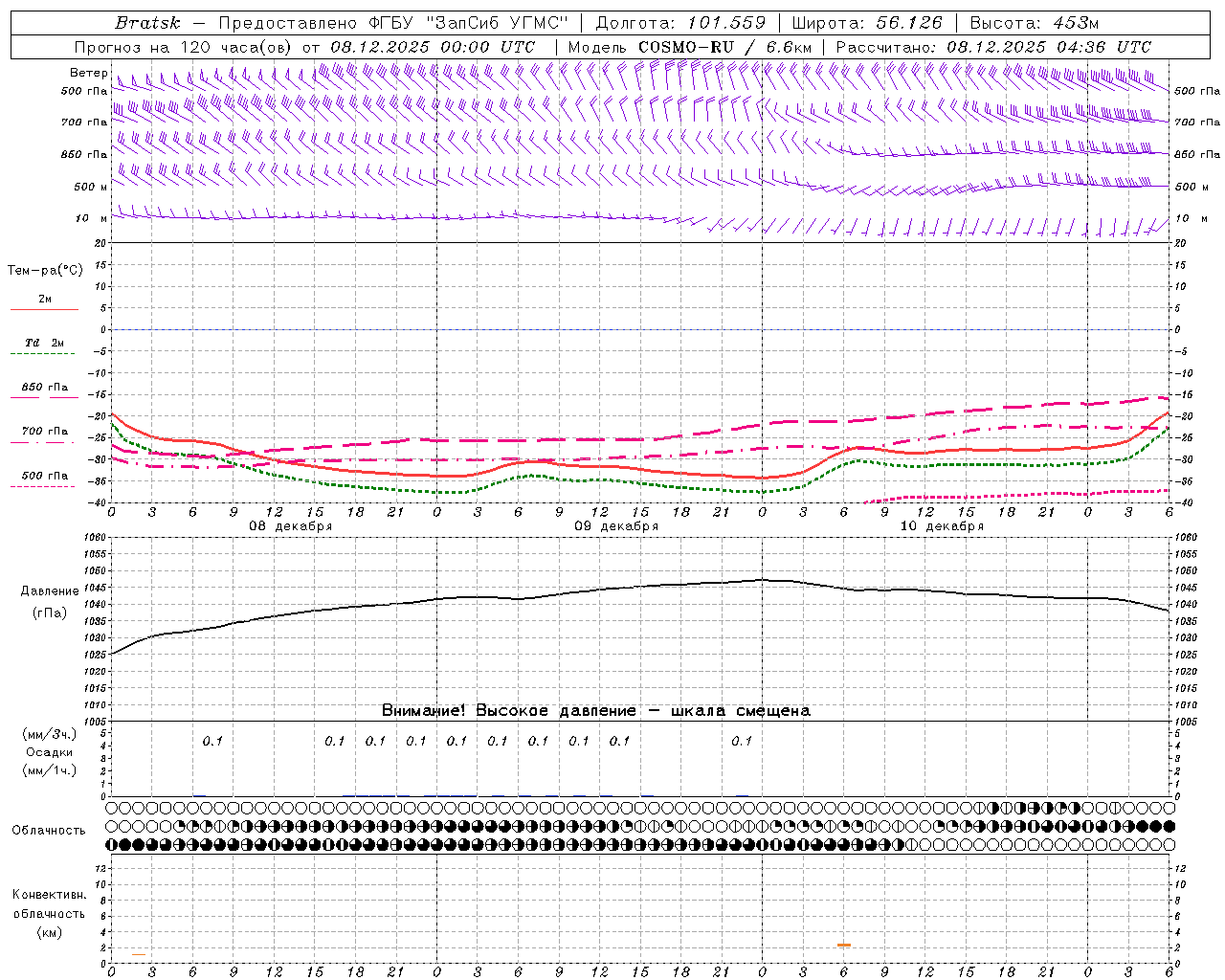Click the 'Конвективн.' convective cloud label

[49, 895]
